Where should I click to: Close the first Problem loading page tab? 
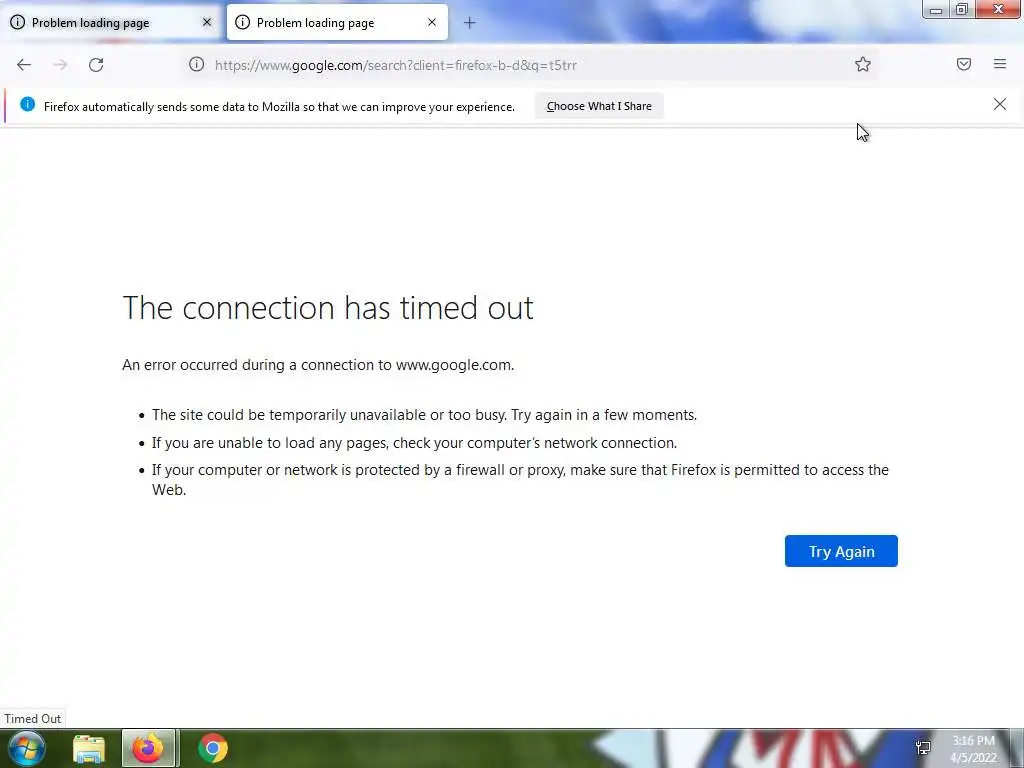click(207, 22)
